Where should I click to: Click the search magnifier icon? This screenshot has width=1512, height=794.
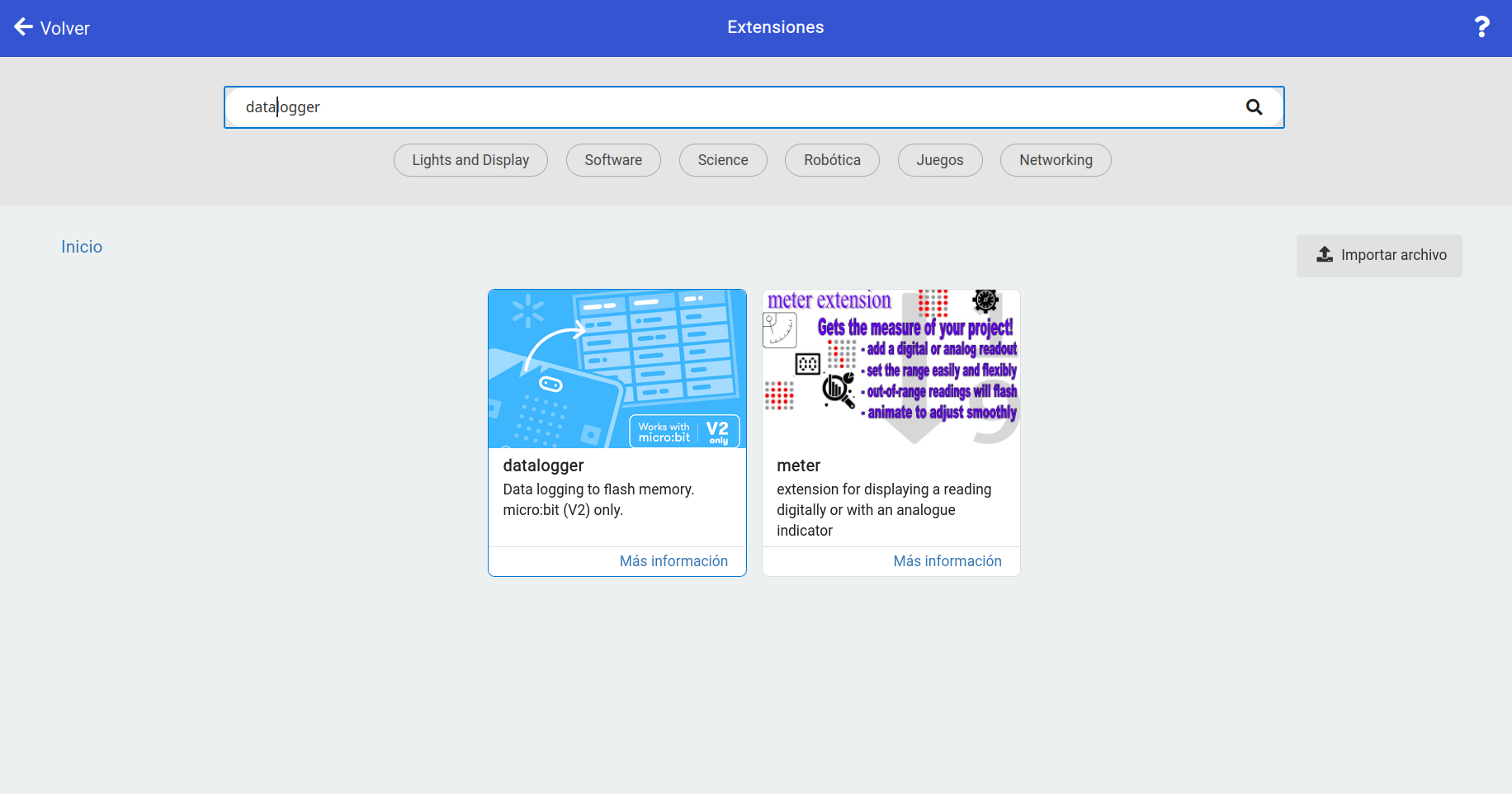coord(1254,107)
